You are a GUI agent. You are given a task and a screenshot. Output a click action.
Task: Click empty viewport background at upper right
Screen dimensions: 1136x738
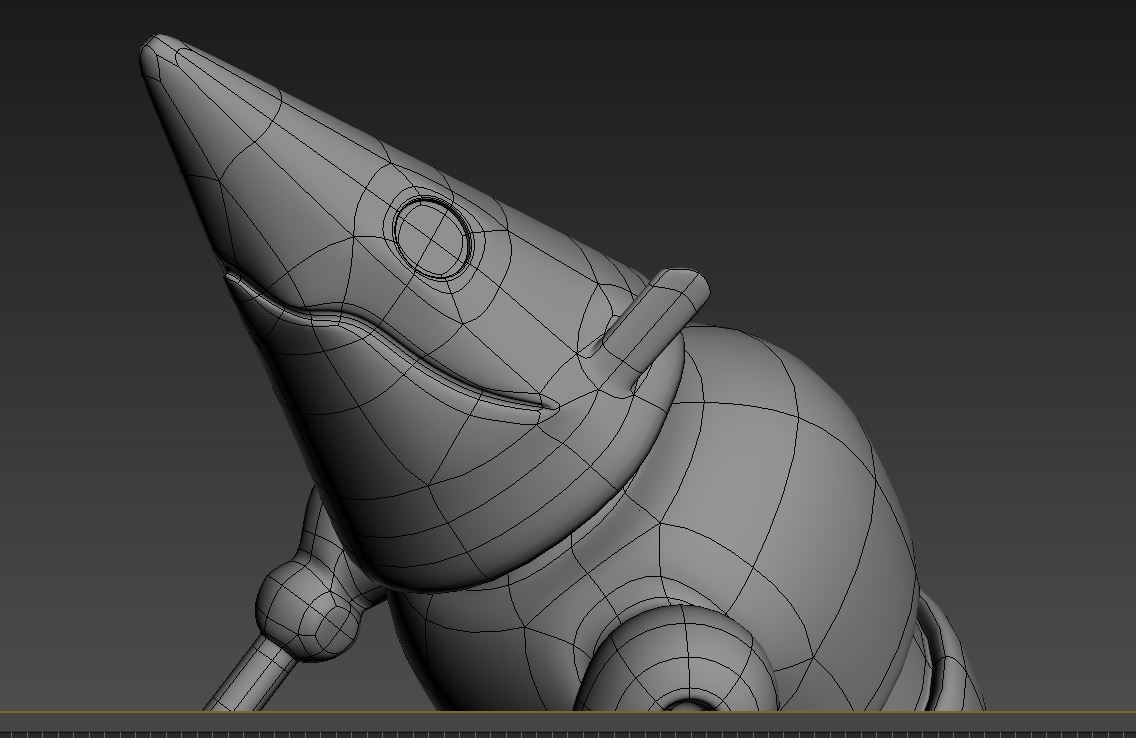click(950, 120)
